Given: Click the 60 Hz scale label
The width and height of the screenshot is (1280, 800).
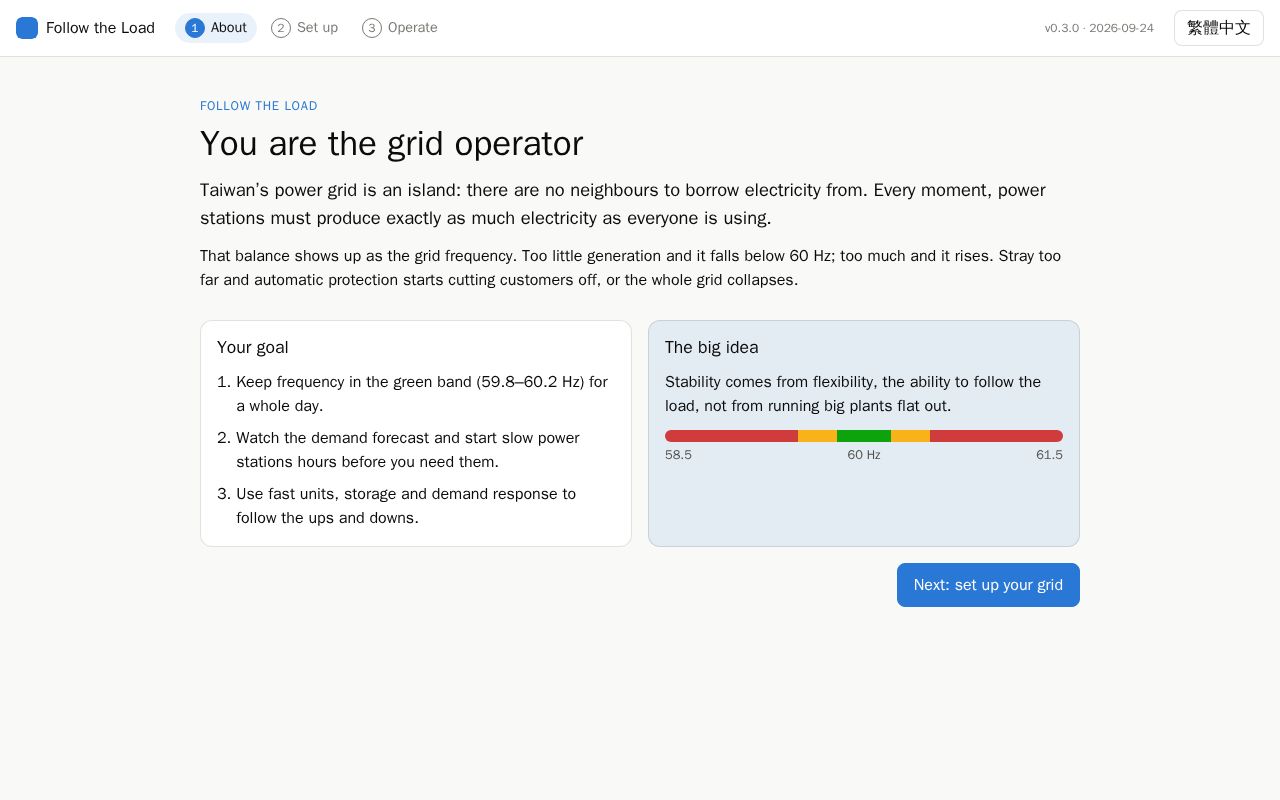Looking at the screenshot, I should coord(864,455).
